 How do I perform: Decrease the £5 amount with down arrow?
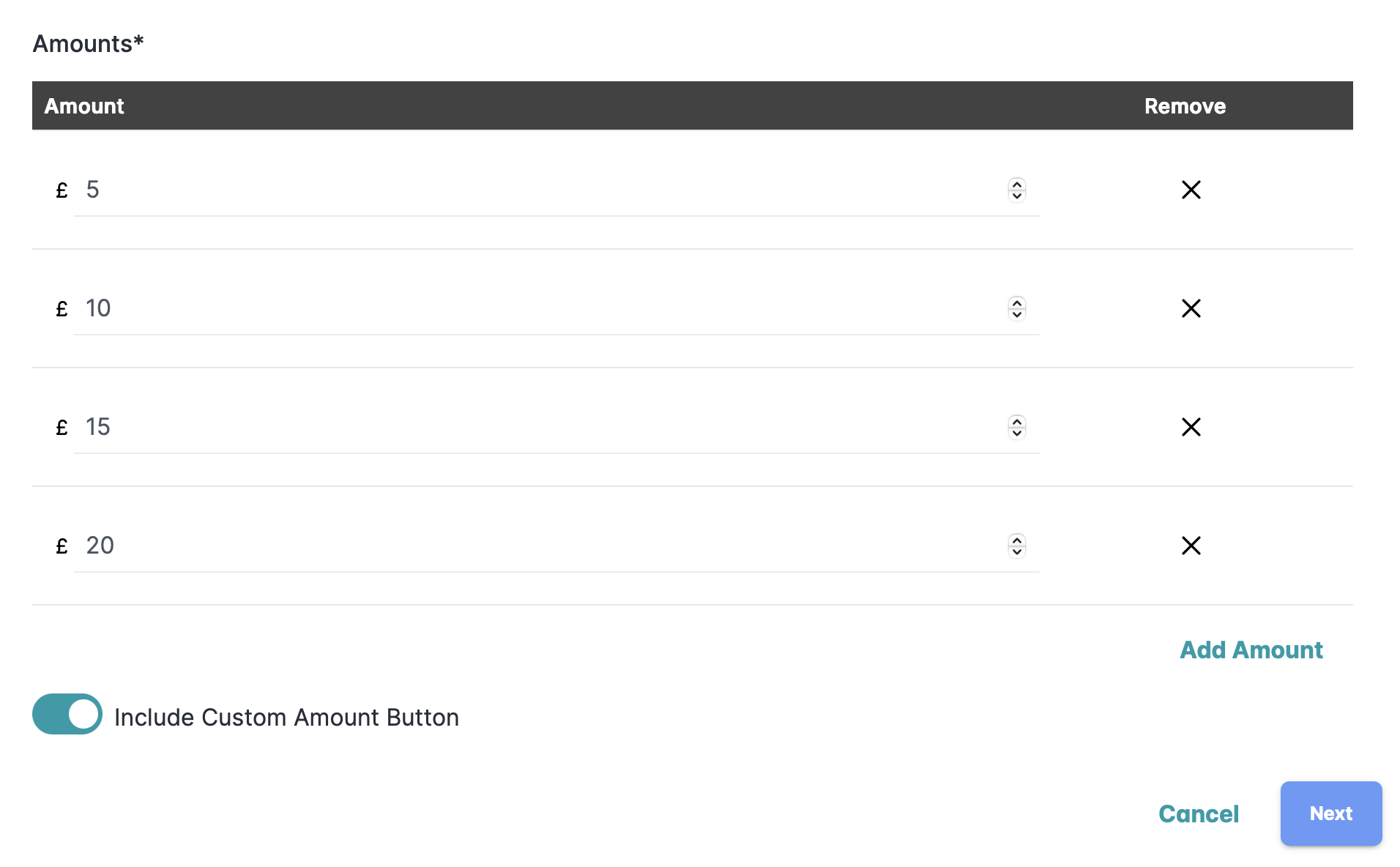click(x=1016, y=196)
